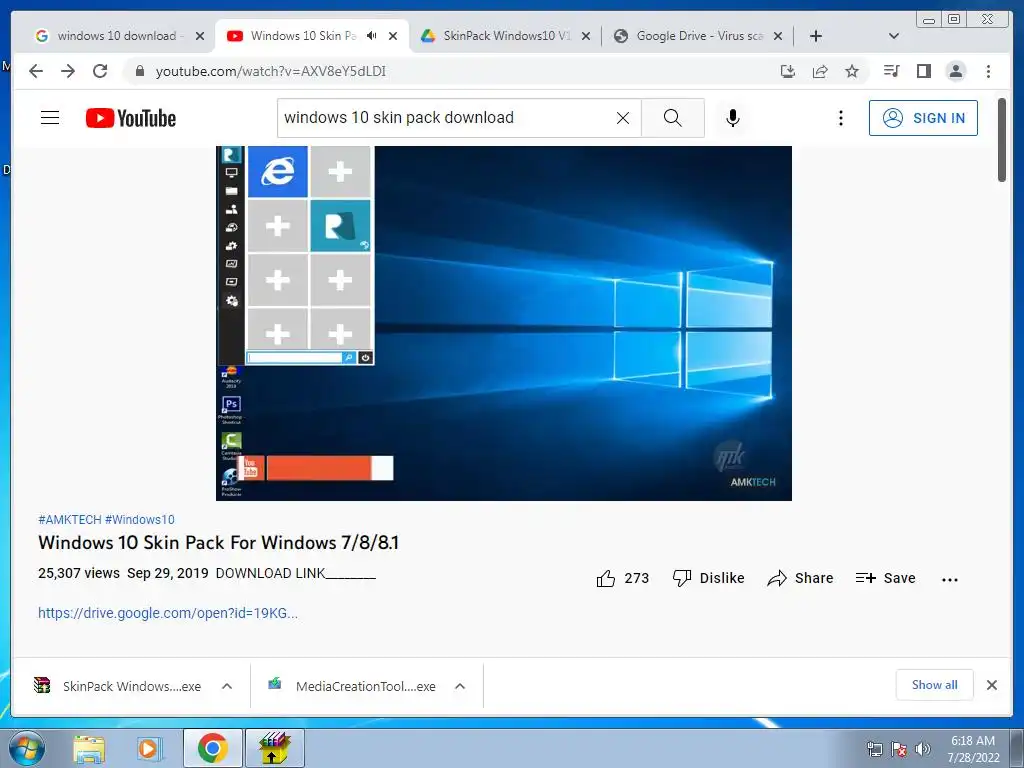This screenshot has height=768, width=1024.
Task: Launch Windows Media Player from taskbar
Action: pos(149,748)
